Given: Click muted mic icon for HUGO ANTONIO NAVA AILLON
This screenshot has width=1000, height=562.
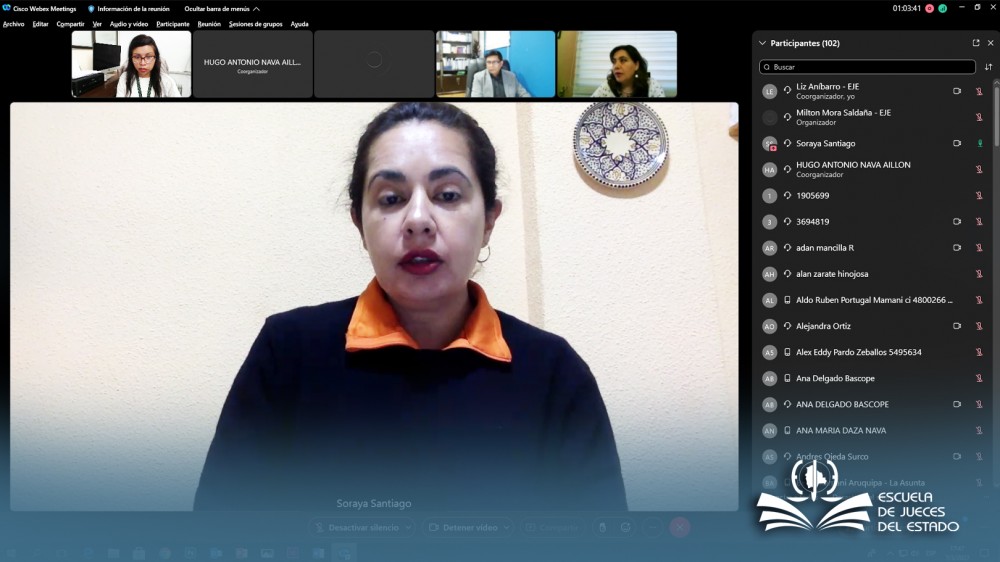Looking at the screenshot, I should (979, 169).
